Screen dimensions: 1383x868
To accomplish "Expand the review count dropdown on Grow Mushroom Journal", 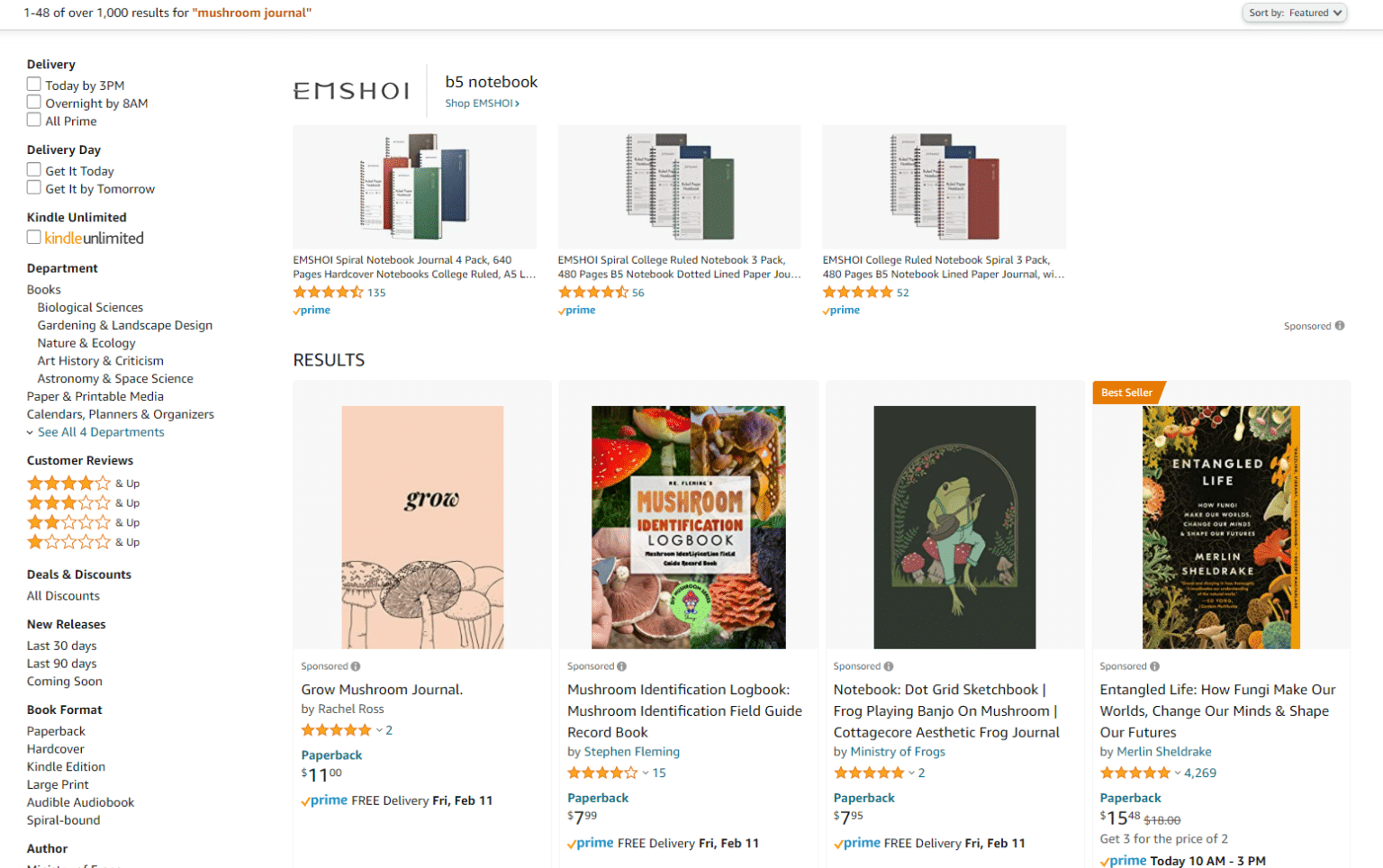I will tap(378, 730).
